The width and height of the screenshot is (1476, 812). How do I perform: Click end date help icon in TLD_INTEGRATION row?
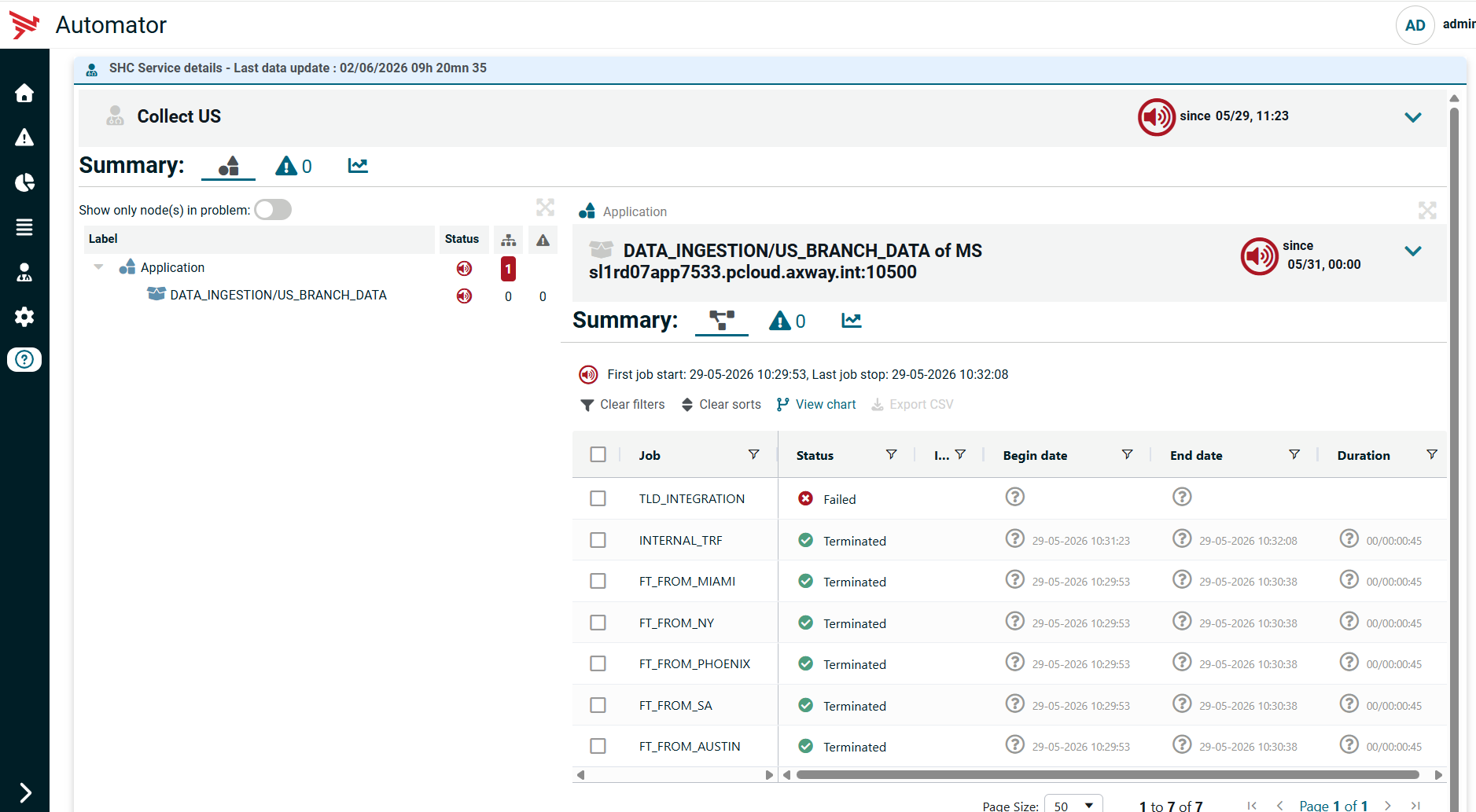1182,497
